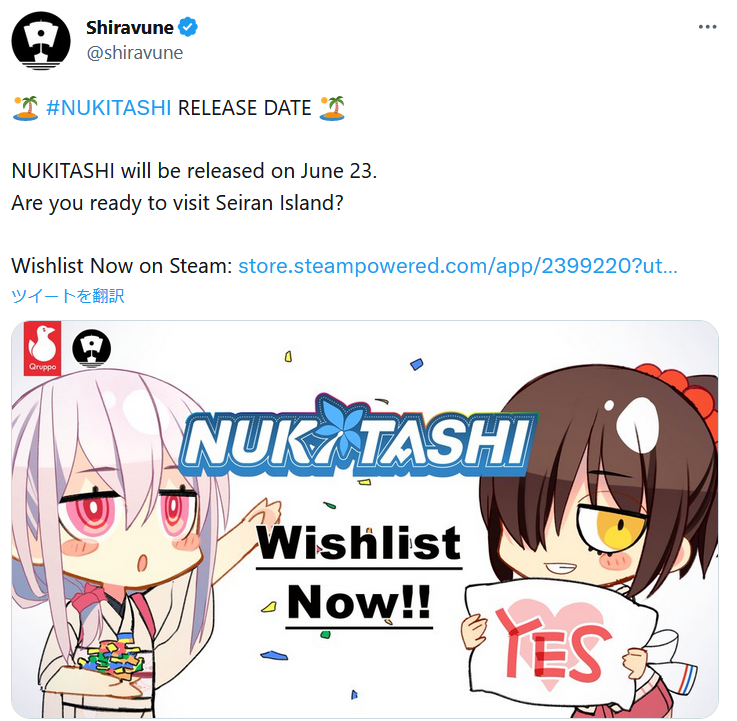The image size is (737, 721).
Task: Click the red Qruppo duck logo
Action: (x=42, y=348)
